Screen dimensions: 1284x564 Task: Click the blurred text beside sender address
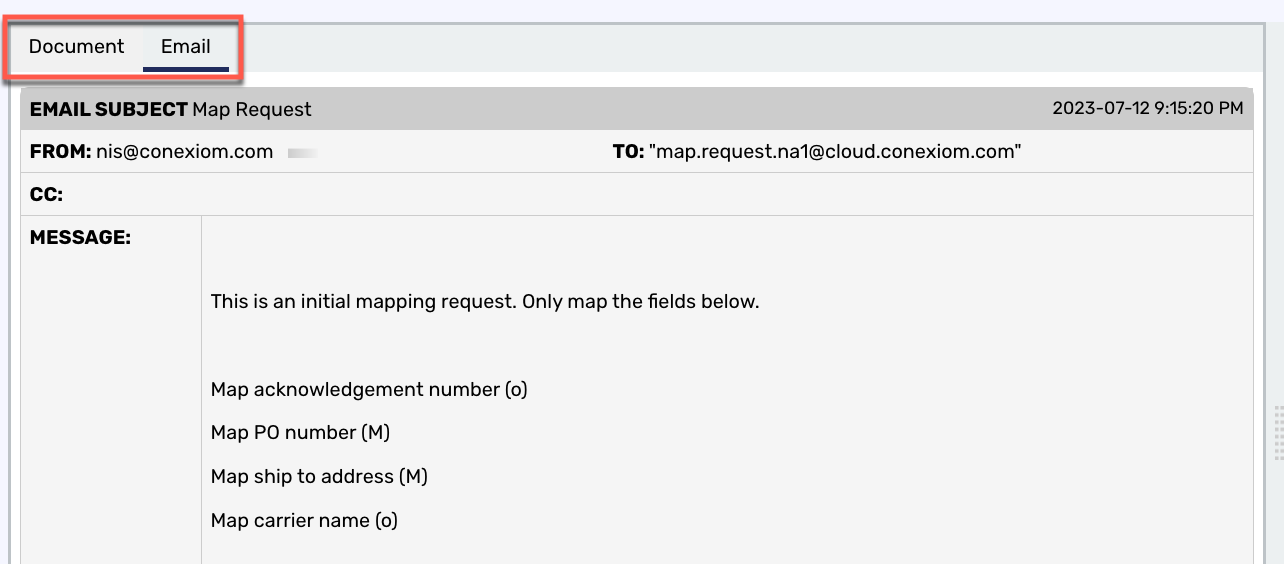coord(302,153)
